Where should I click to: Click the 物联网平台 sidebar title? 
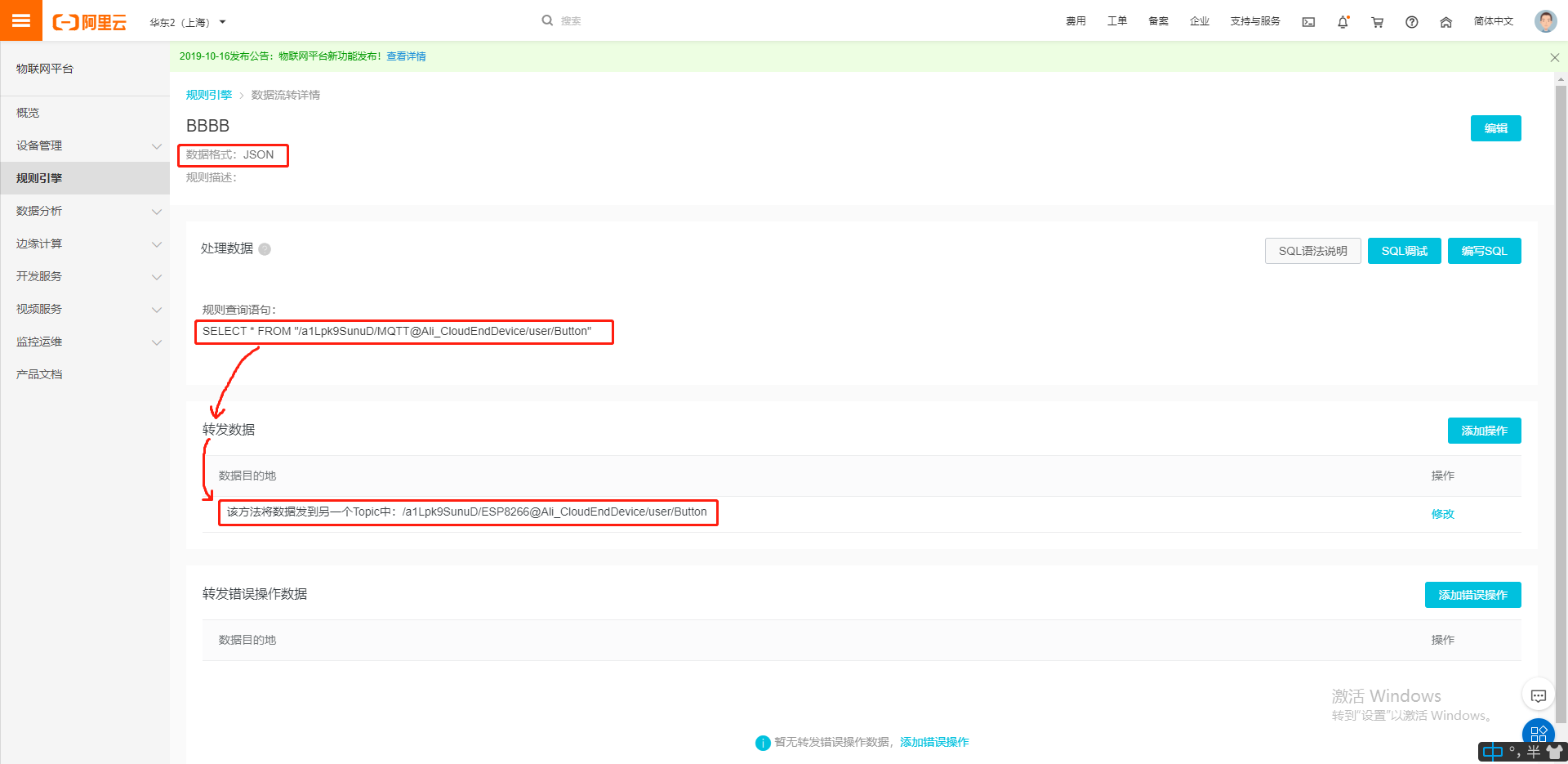pyautogui.click(x=45, y=69)
